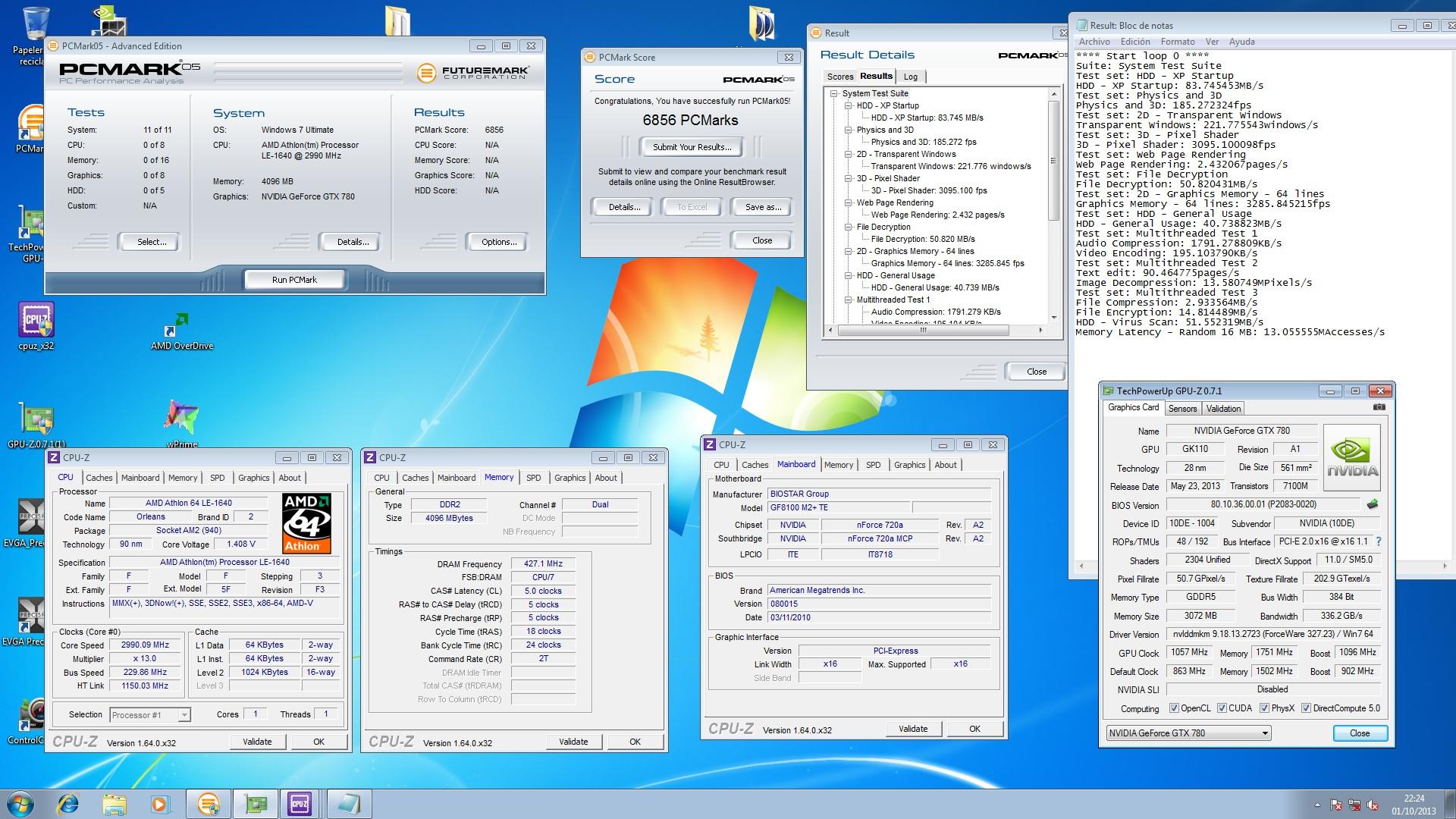Image resolution: width=1456 pixels, height=819 pixels.
Task: Open the AMD OverDrive desktop shortcut
Action: pos(182,331)
